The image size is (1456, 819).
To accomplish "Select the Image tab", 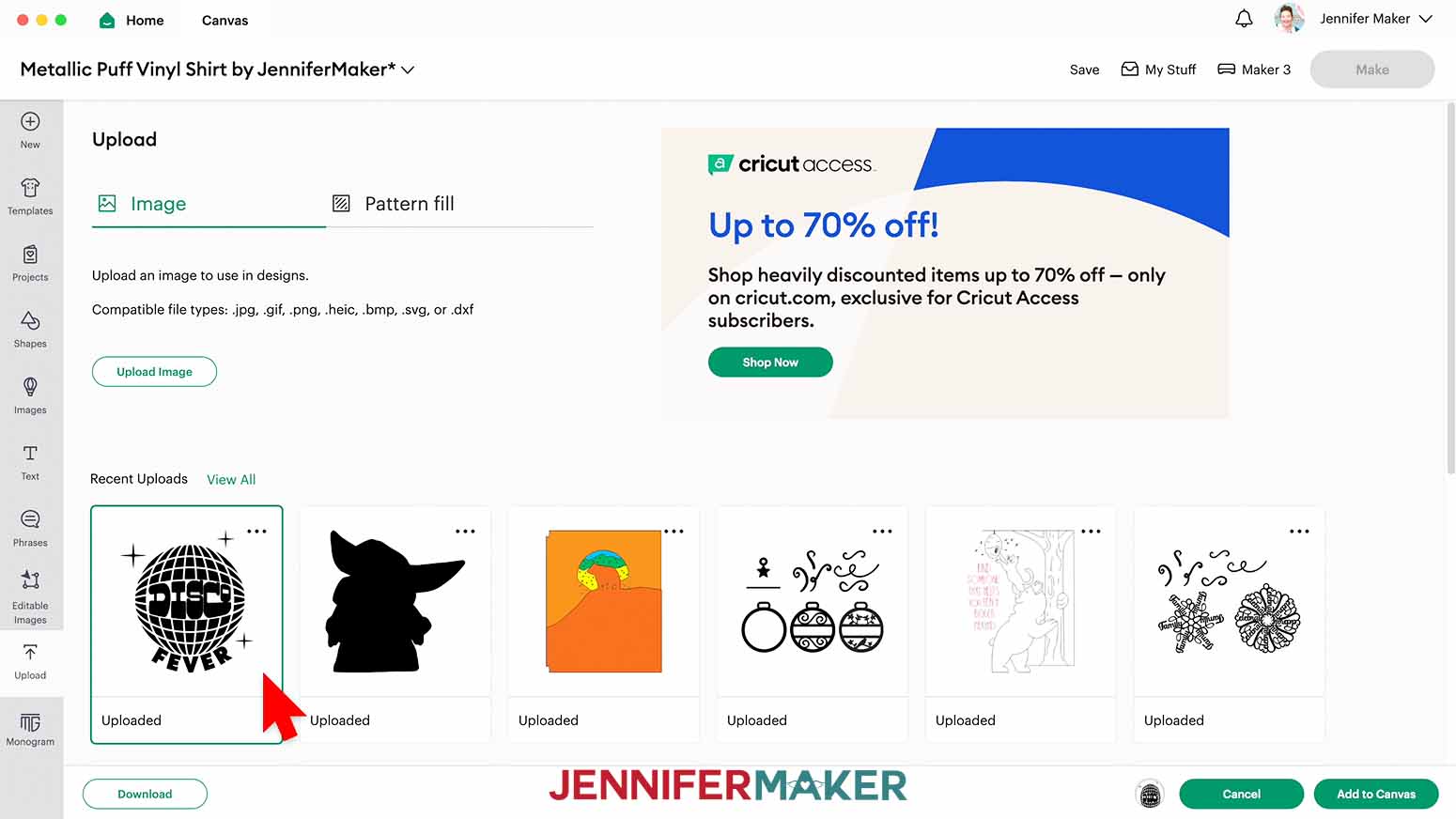I will tap(143, 204).
